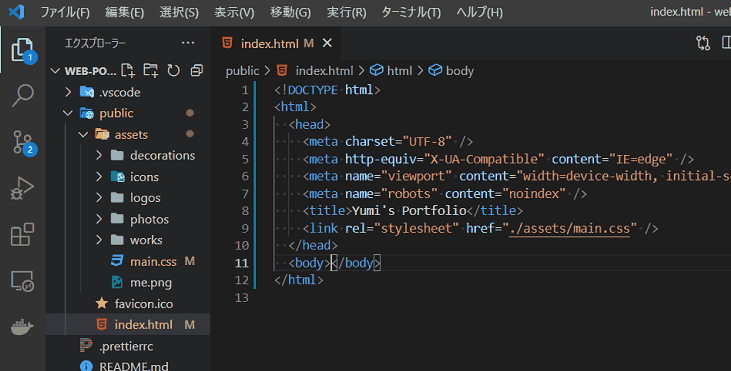The width and height of the screenshot is (731, 371).
Task: Click line number 11 in the gutter
Action: (x=241, y=263)
